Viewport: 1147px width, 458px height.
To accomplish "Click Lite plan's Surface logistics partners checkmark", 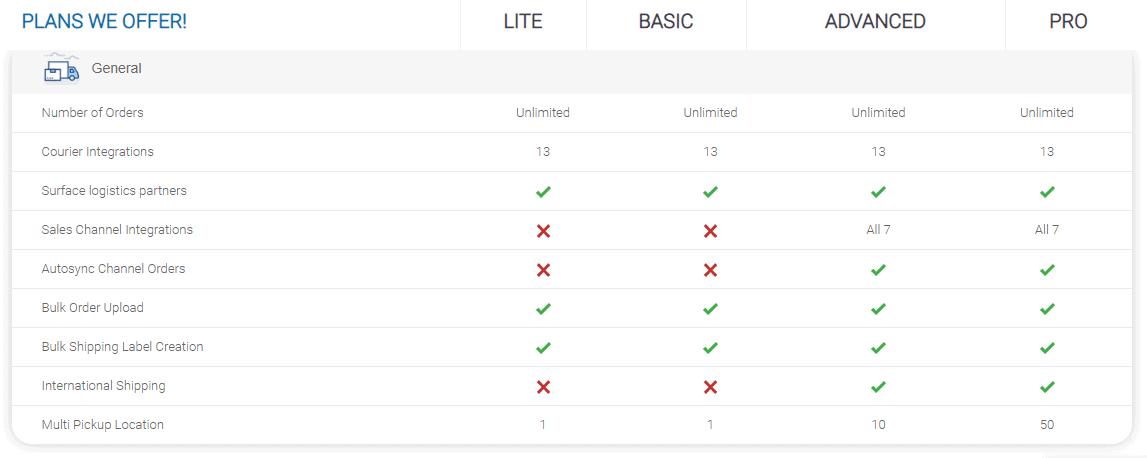I will [x=543, y=191].
